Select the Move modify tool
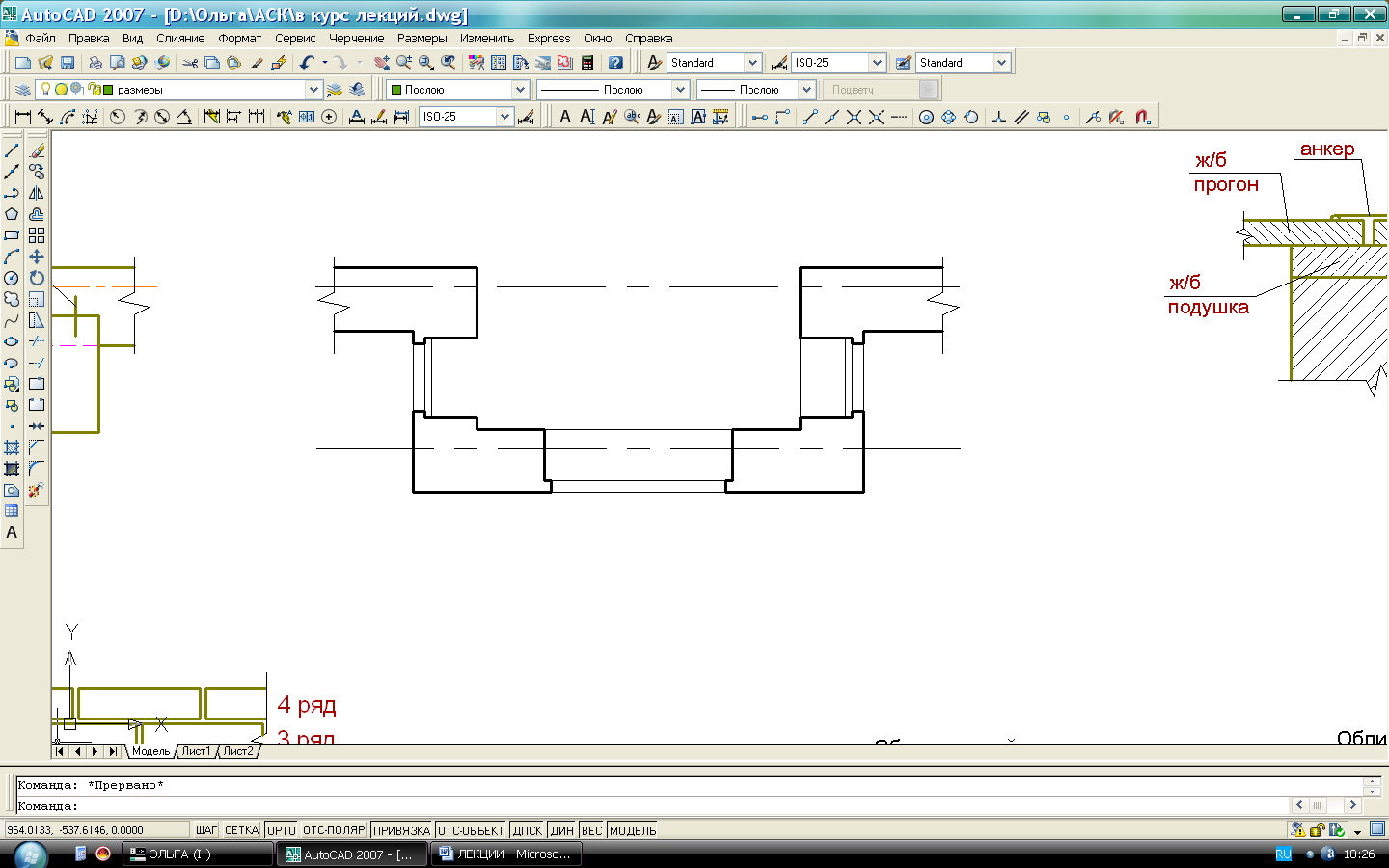This screenshot has width=1389, height=868. coord(37,257)
